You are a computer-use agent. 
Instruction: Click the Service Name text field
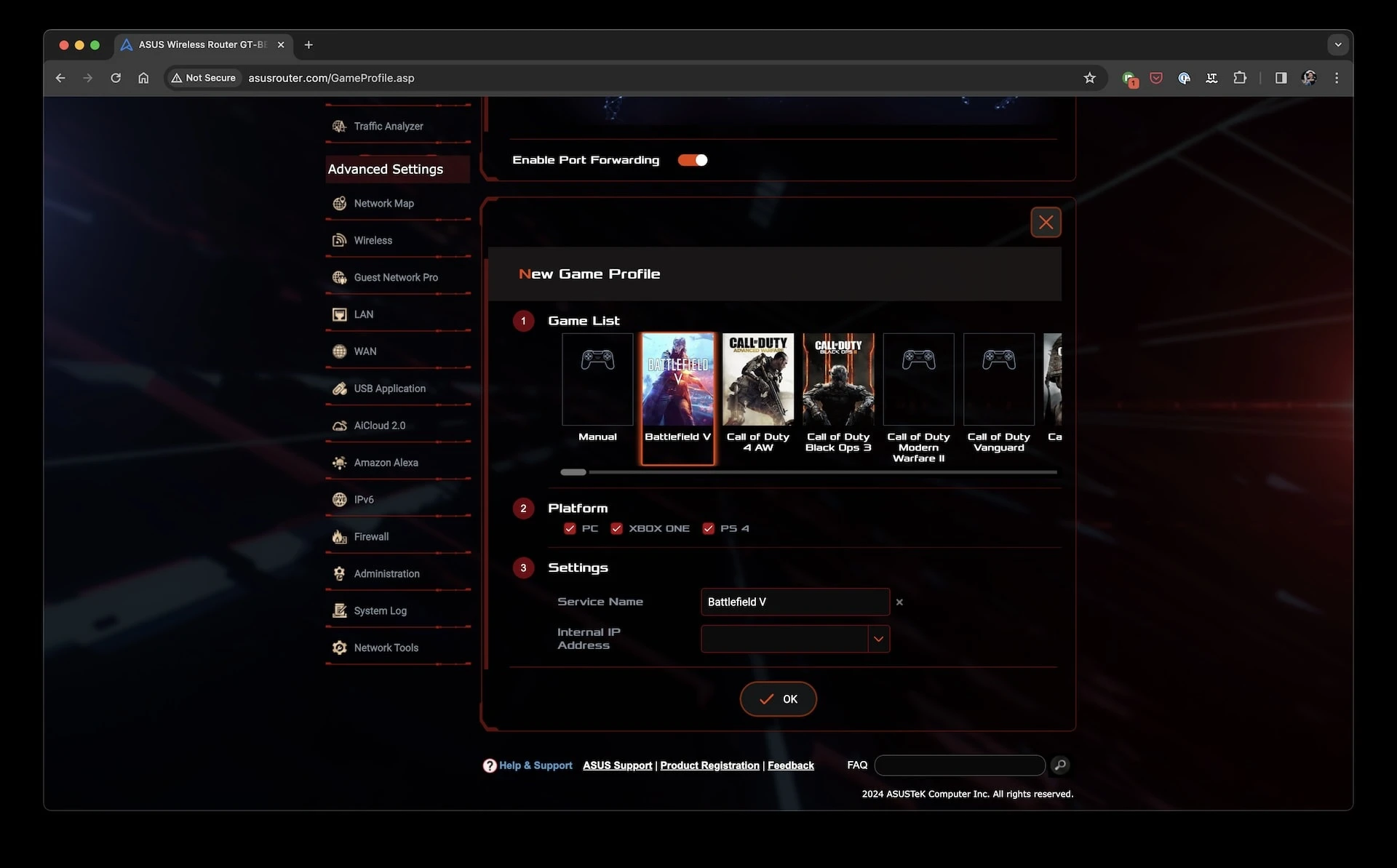coord(795,602)
